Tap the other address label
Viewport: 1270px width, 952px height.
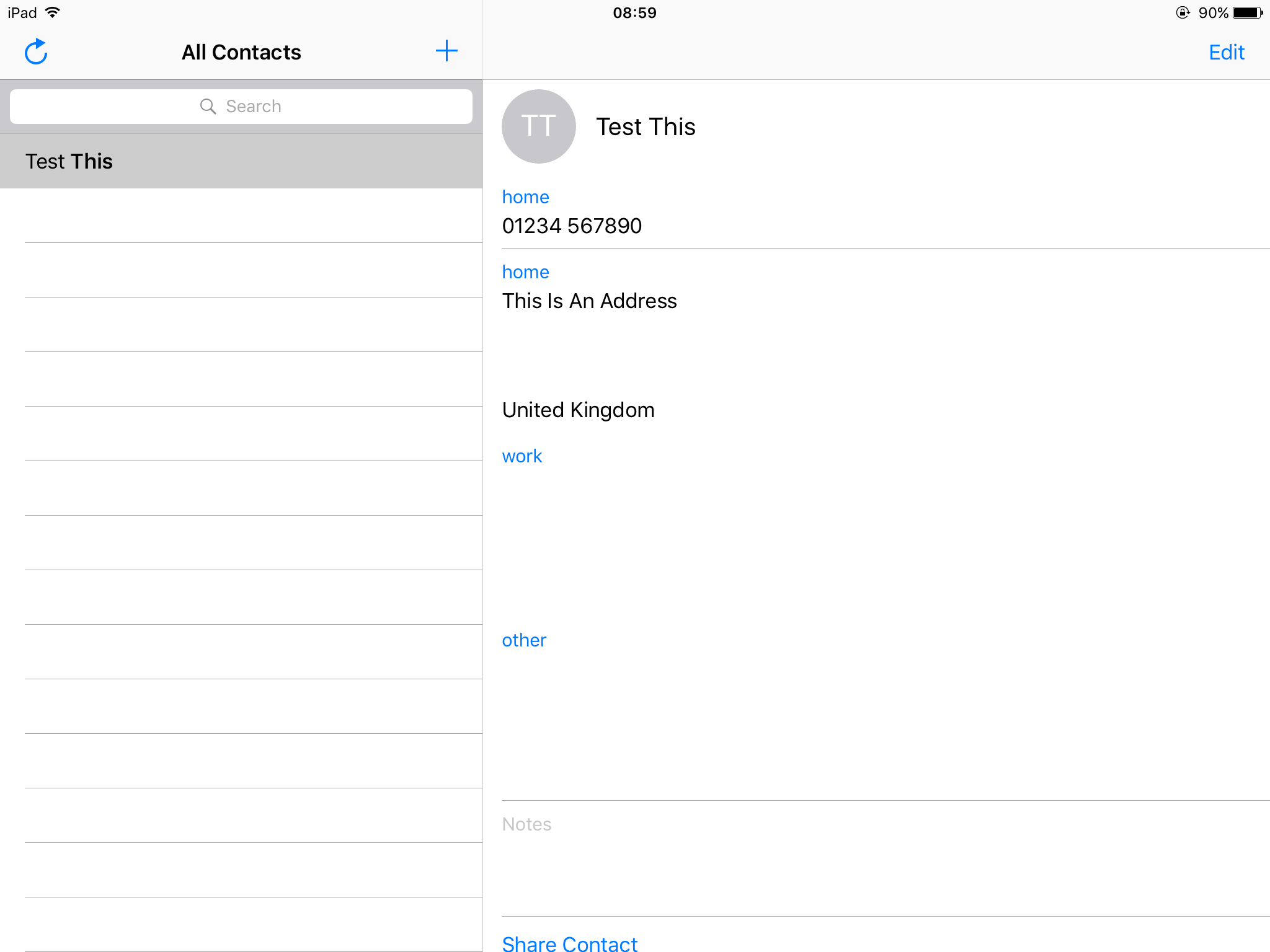click(x=524, y=640)
